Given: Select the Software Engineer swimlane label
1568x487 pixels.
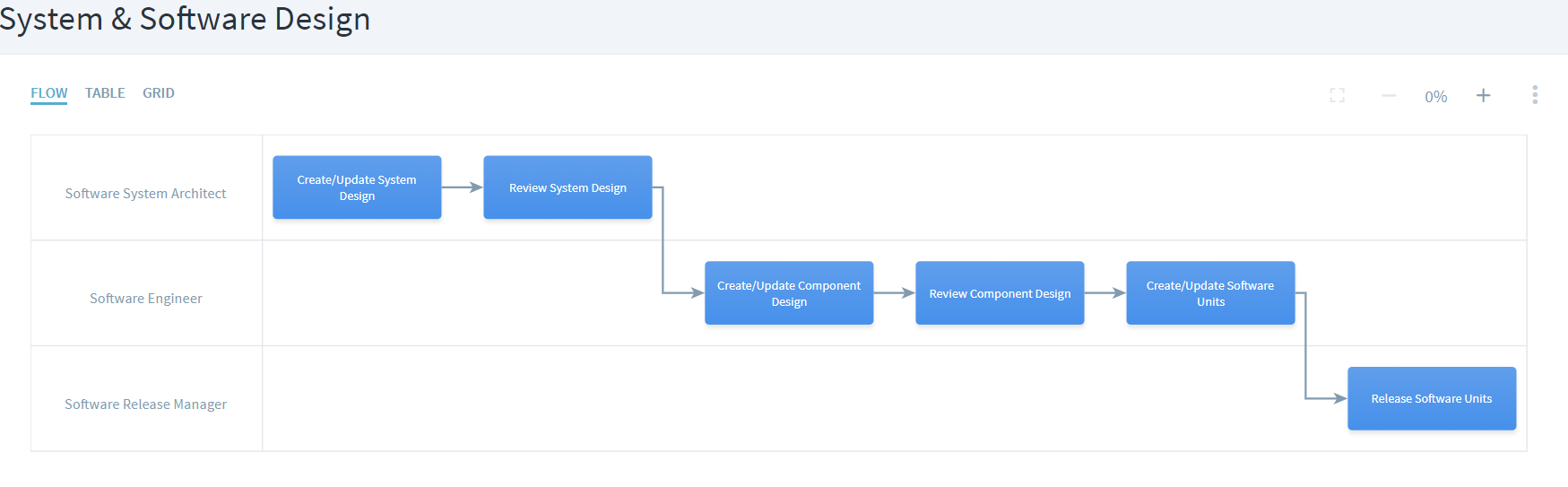Looking at the screenshot, I should click(145, 299).
